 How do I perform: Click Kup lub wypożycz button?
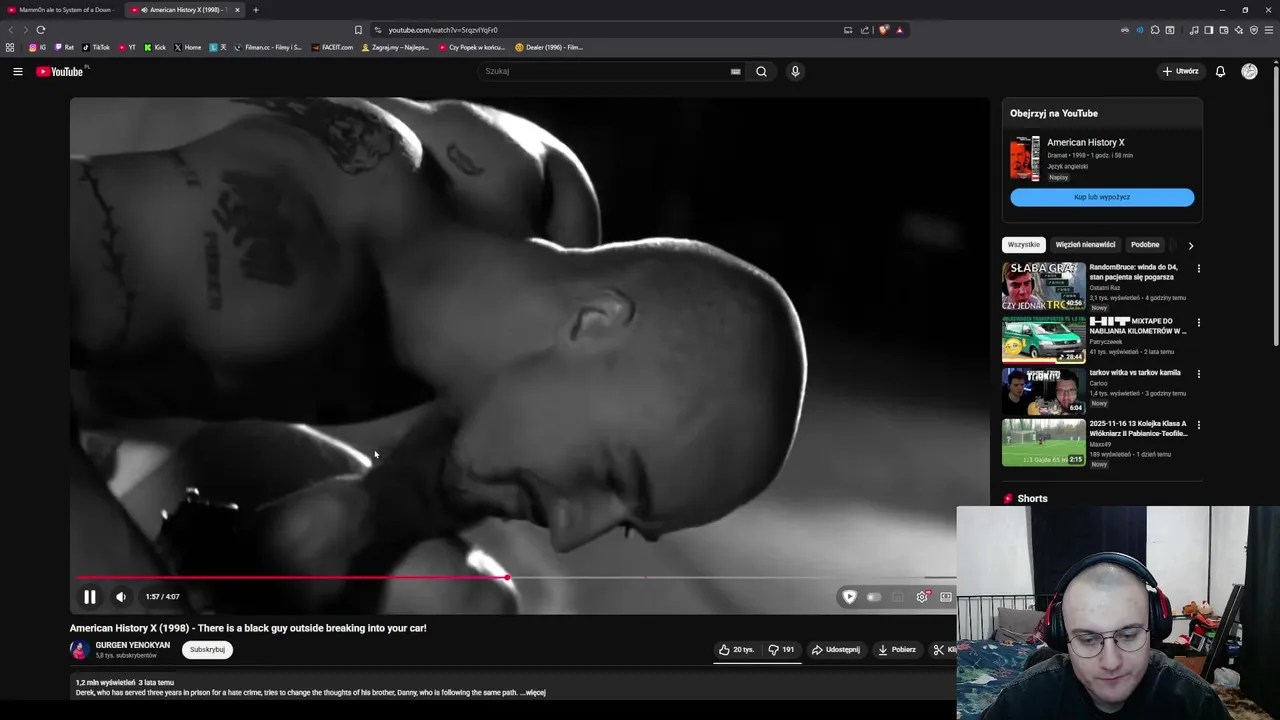(x=1102, y=197)
